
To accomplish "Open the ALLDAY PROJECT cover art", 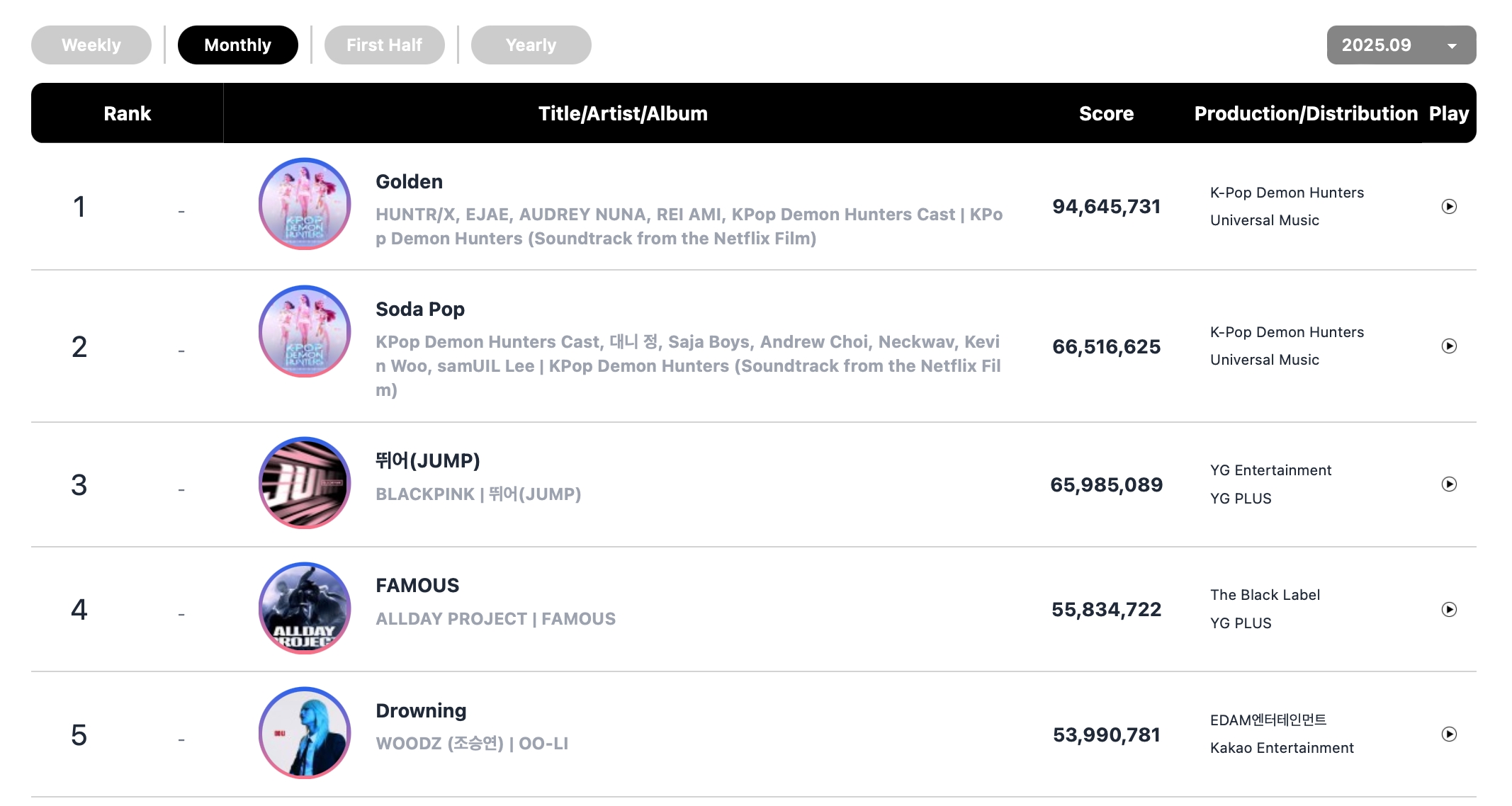I will 305,608.
